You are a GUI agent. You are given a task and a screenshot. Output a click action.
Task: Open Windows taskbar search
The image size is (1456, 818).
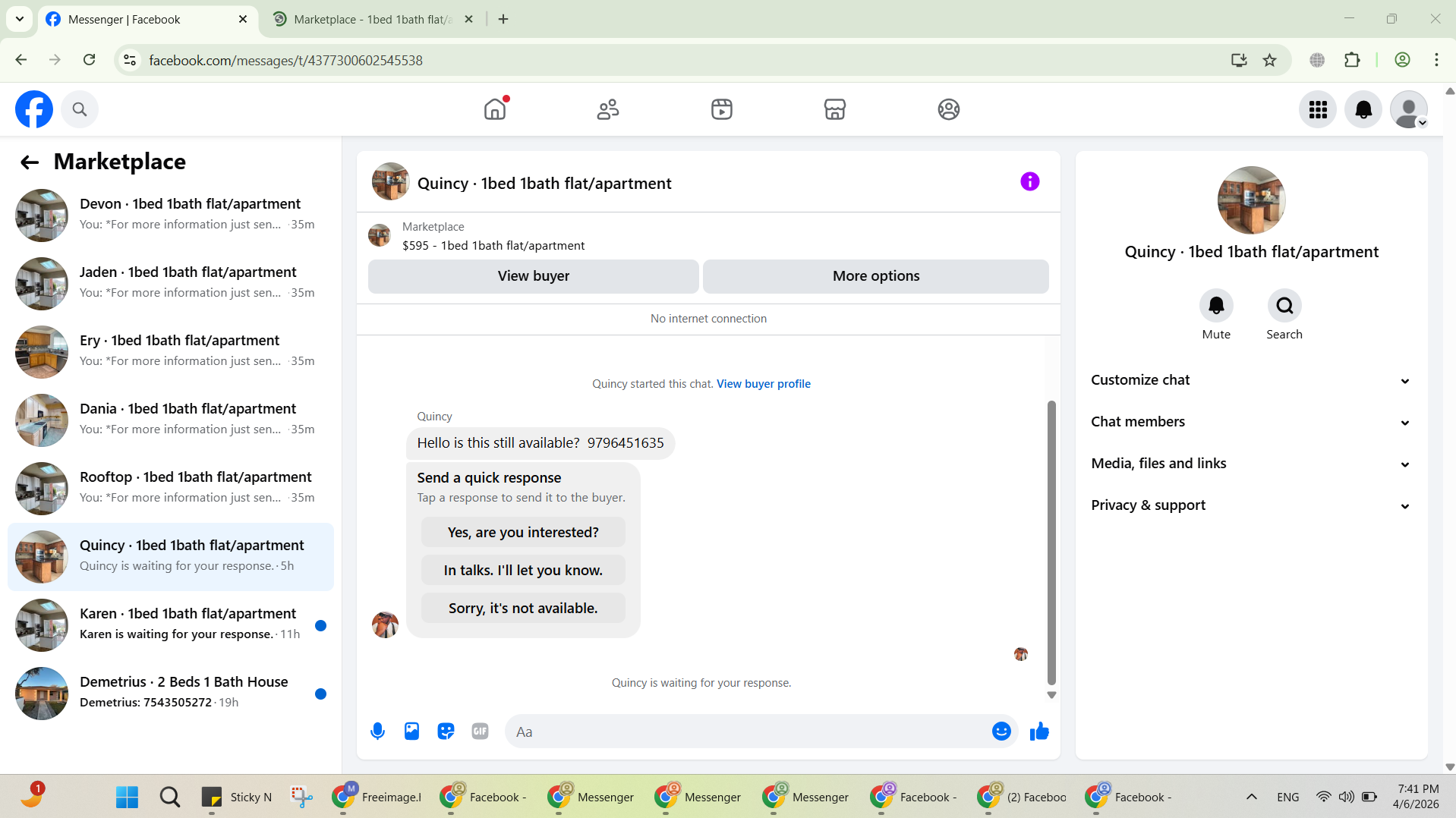click(170, 797)
